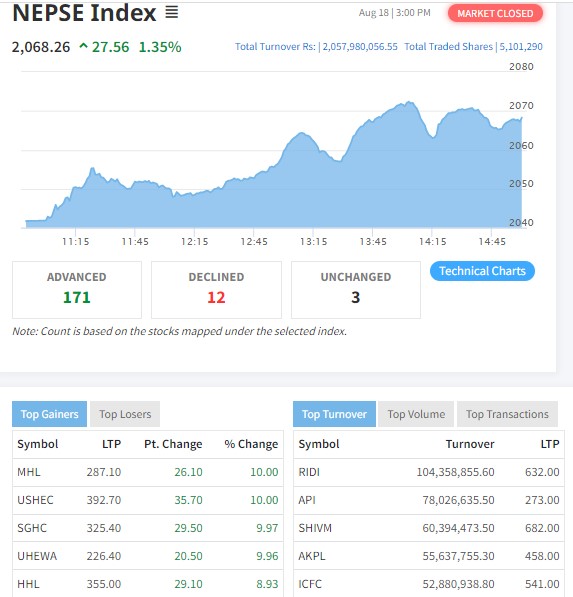This screenshot has width=573, height=597.
Task: Click the Pt. Change column header
Action: (173, 444)
